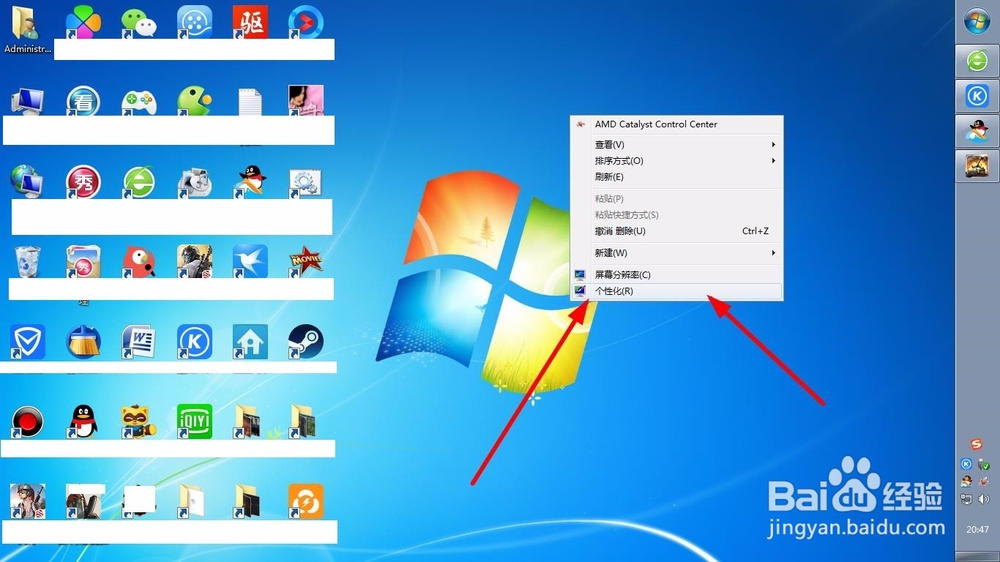Click the volume speaker tray icon
The image size is (1000, 562).
pos(984,499)
